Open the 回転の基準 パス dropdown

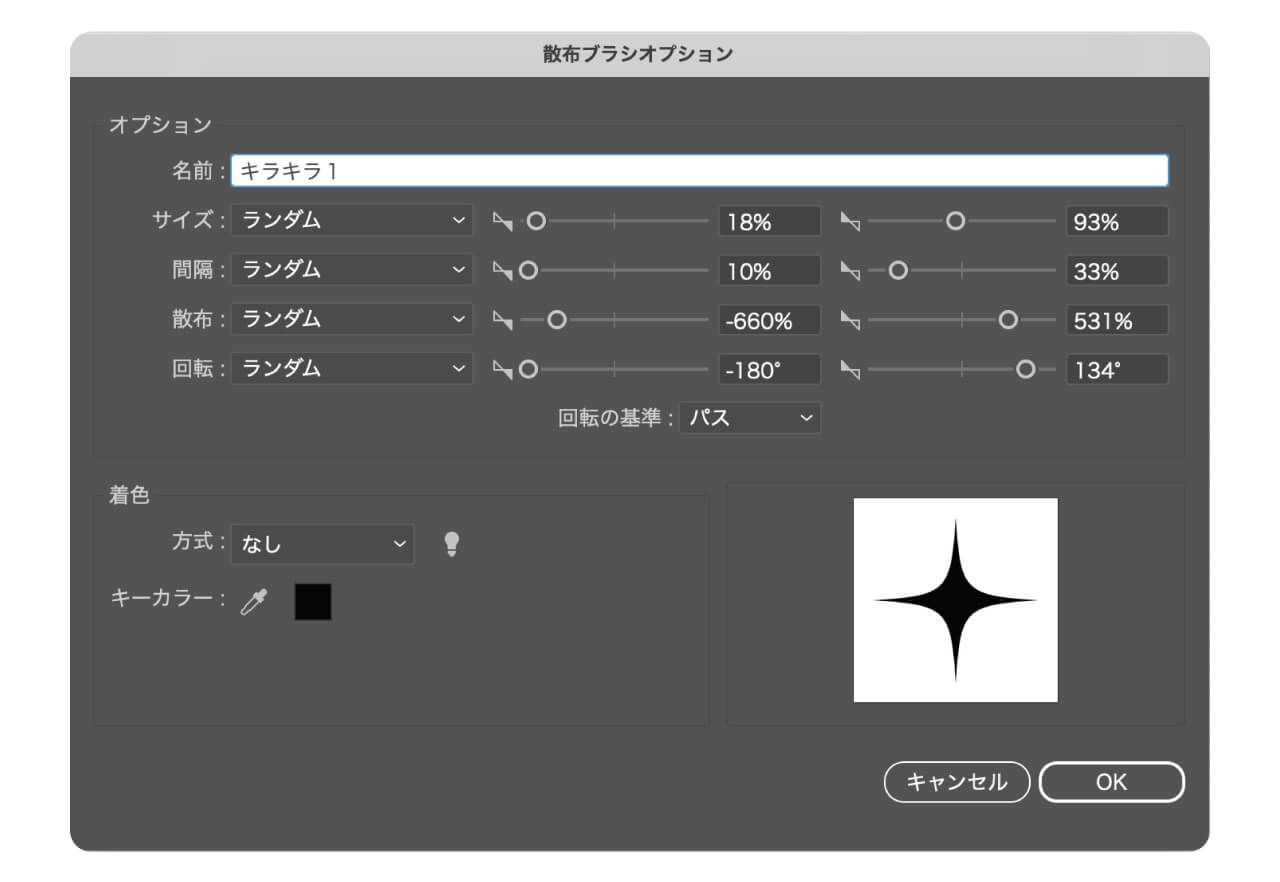point(750,418)
